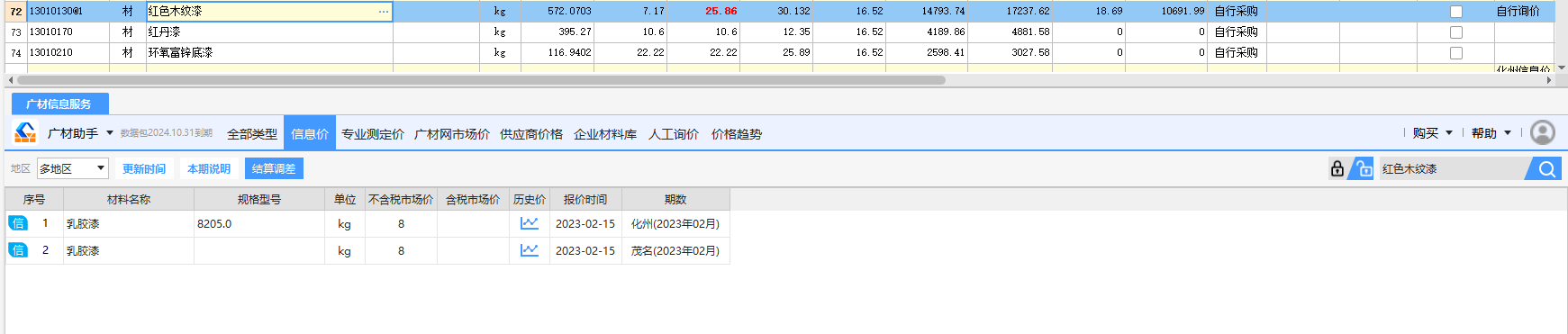Click quantity cell 572.0703
Screen dimensions: 1568x334
[x=557, y=12]
